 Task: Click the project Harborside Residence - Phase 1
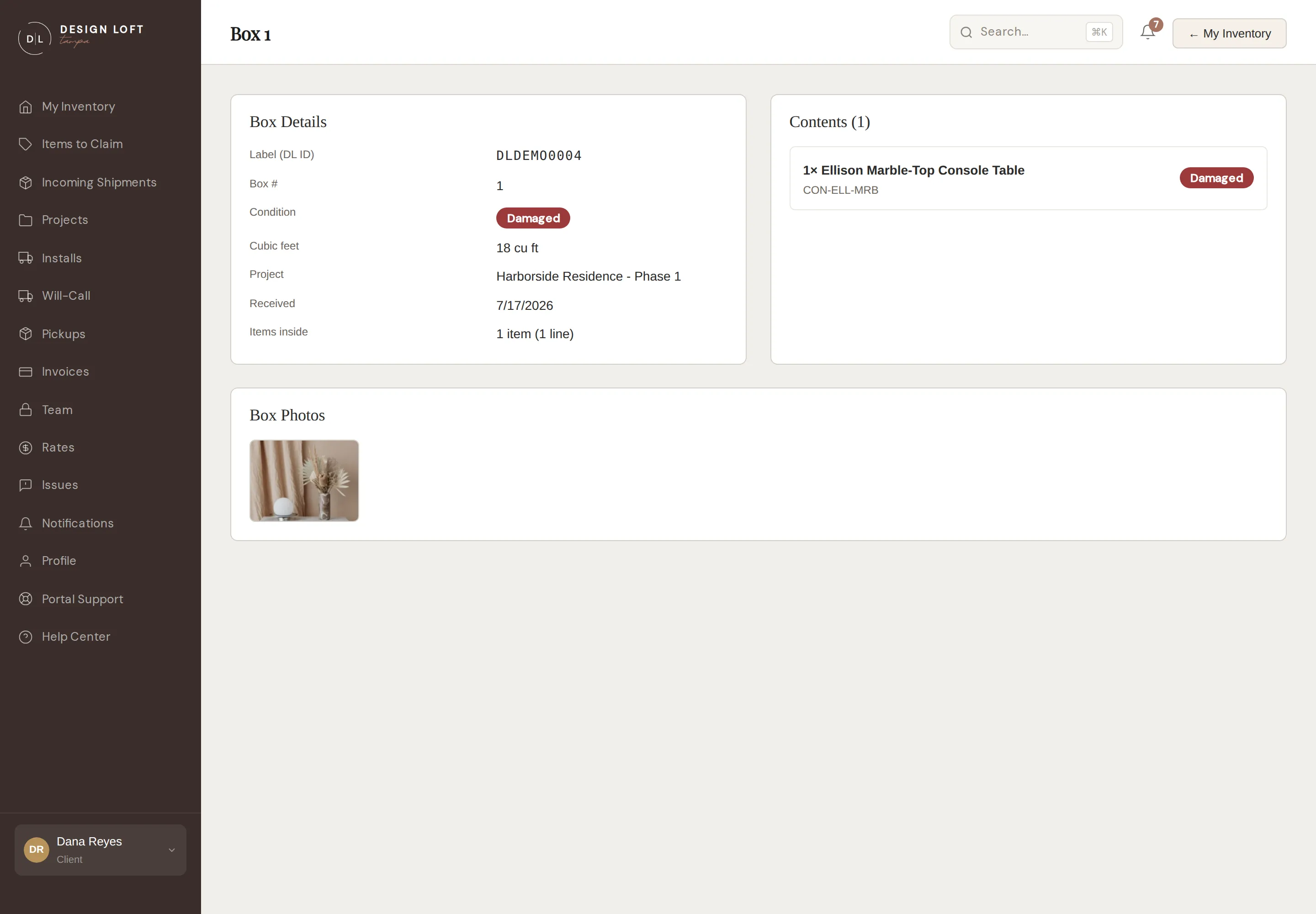[x=588, y=276]
